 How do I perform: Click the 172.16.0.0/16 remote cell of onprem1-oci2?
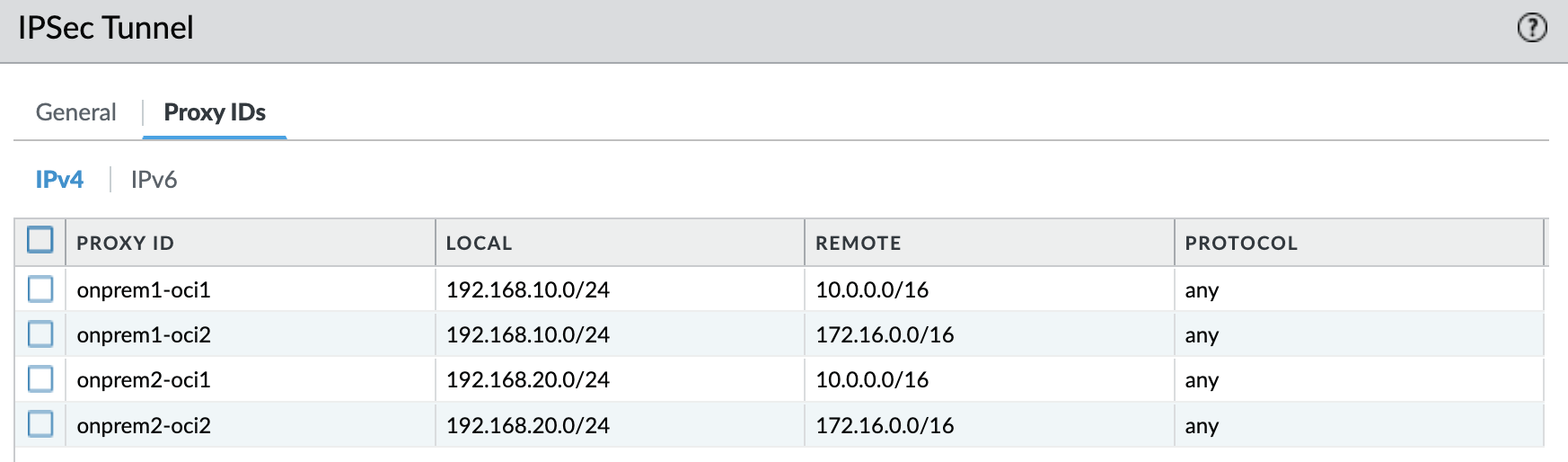(885, 335)
